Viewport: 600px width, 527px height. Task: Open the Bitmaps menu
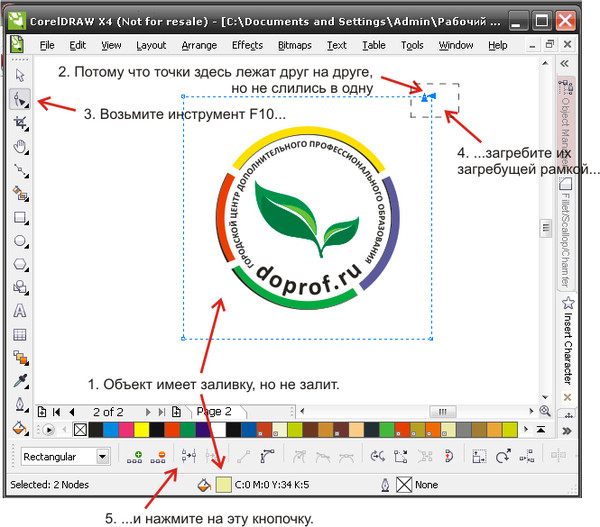[295, 45]
